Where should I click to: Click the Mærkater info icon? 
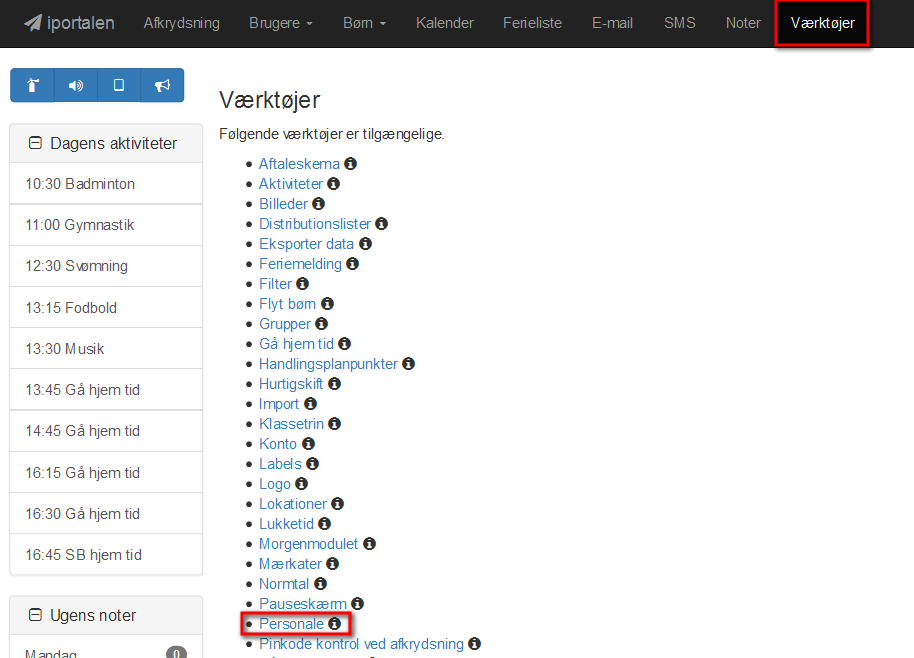(x=332, y=564)
